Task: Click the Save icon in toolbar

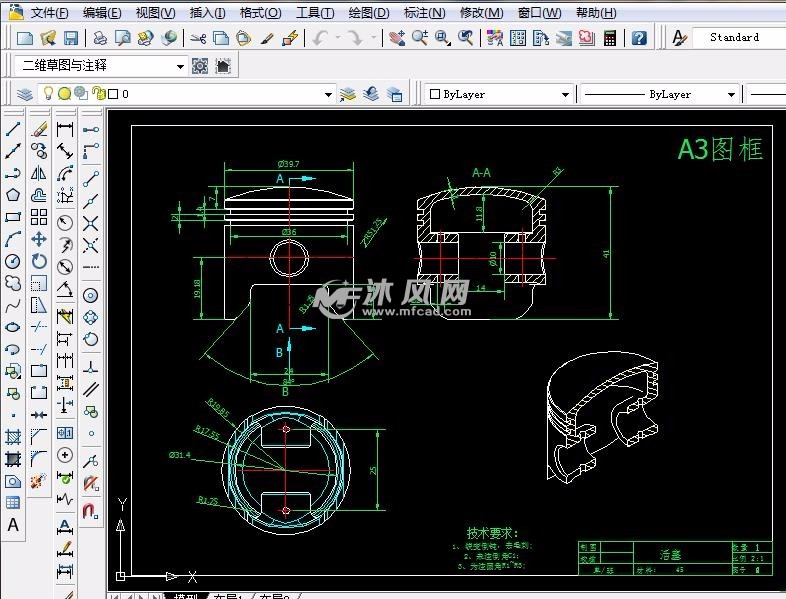Action: 71,38
